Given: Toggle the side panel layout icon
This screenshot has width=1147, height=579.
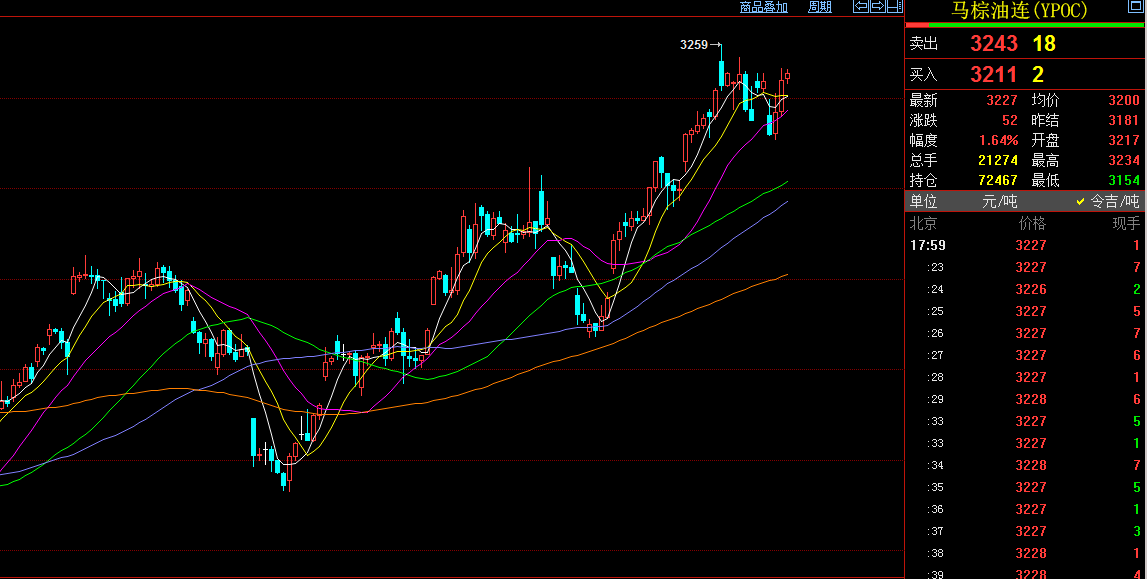Looking at the screenshot, I should [x=895, y=7].
